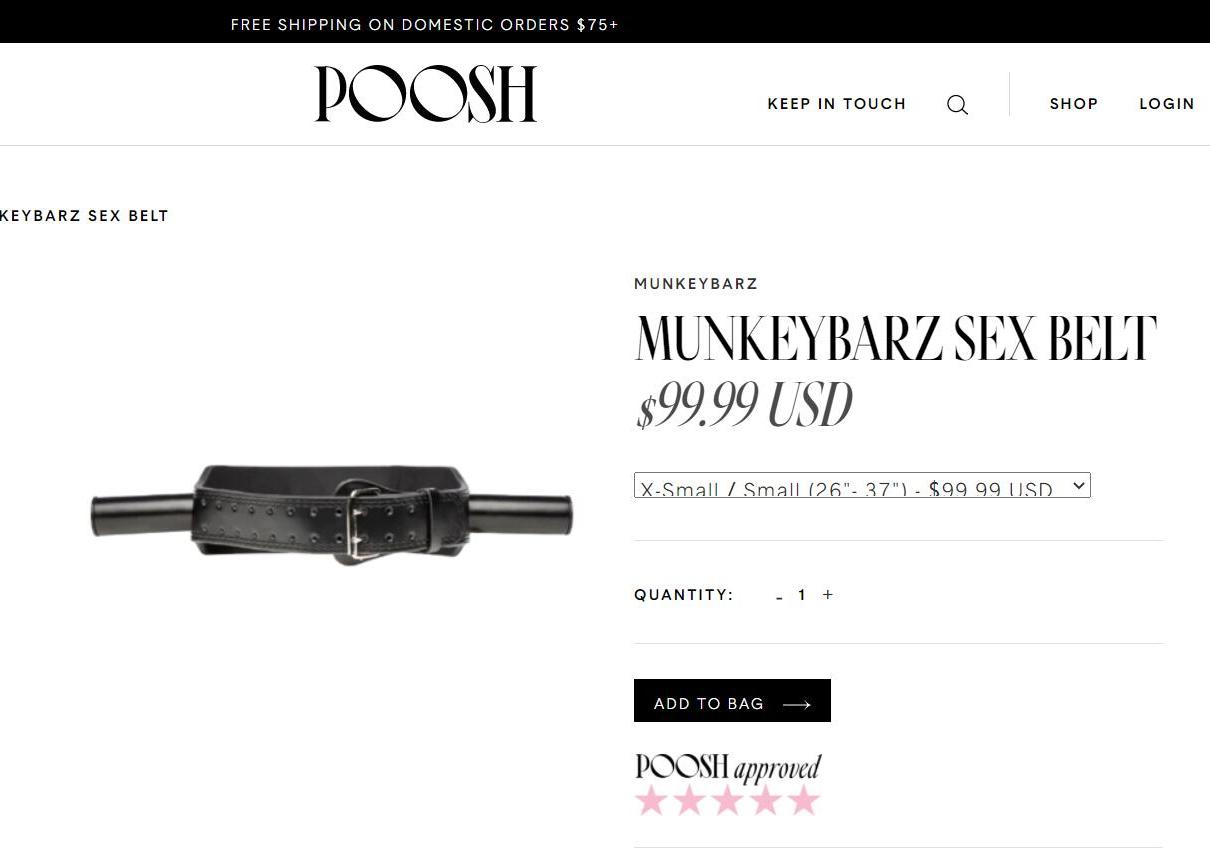Viewport: 1210px width, 857px height.
Task: Click the third pink rating star
Action: 727,800
